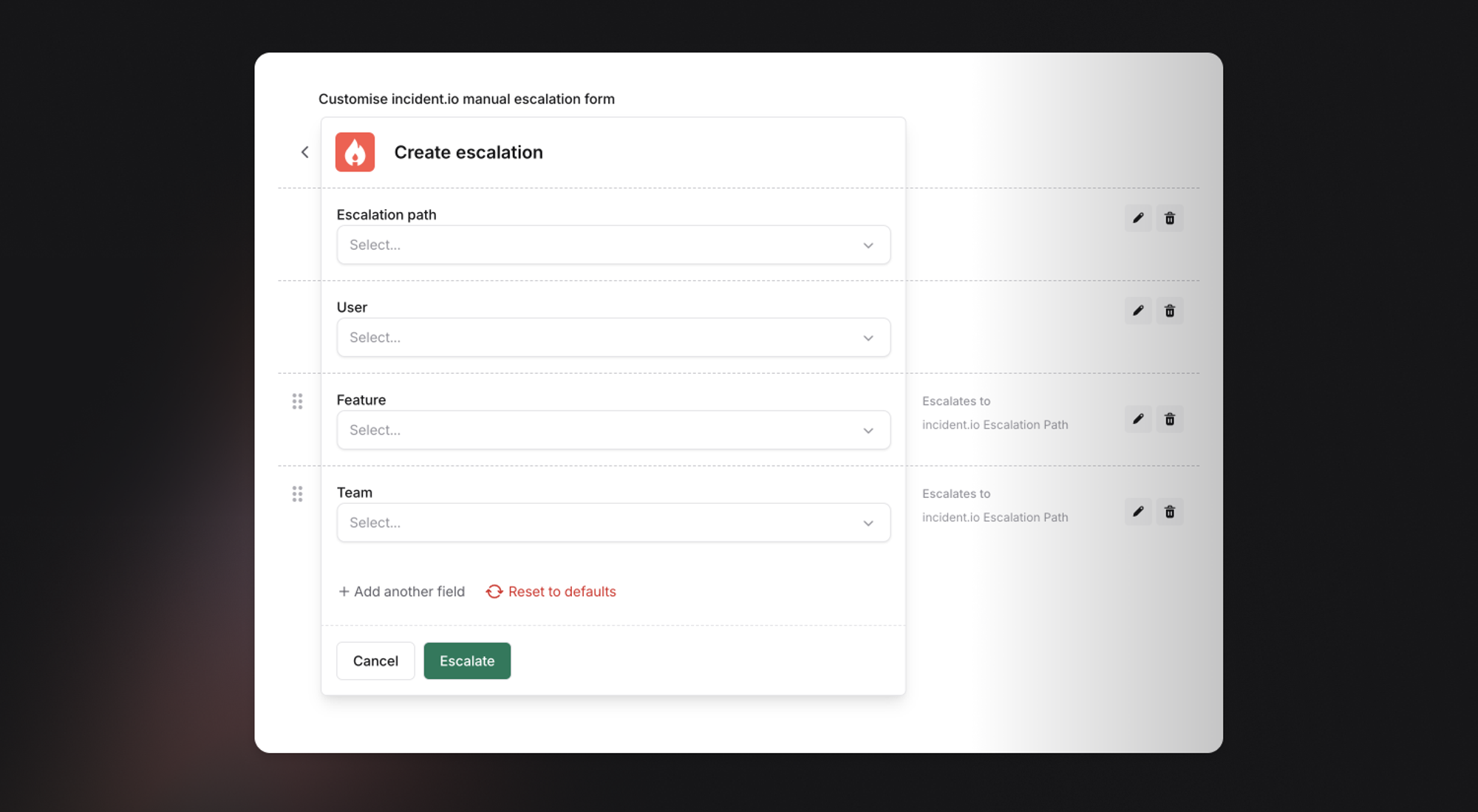Click the Team row pencil edit icon
1478x812 pixels.
pyautogui.click(x=1138, y=511)
